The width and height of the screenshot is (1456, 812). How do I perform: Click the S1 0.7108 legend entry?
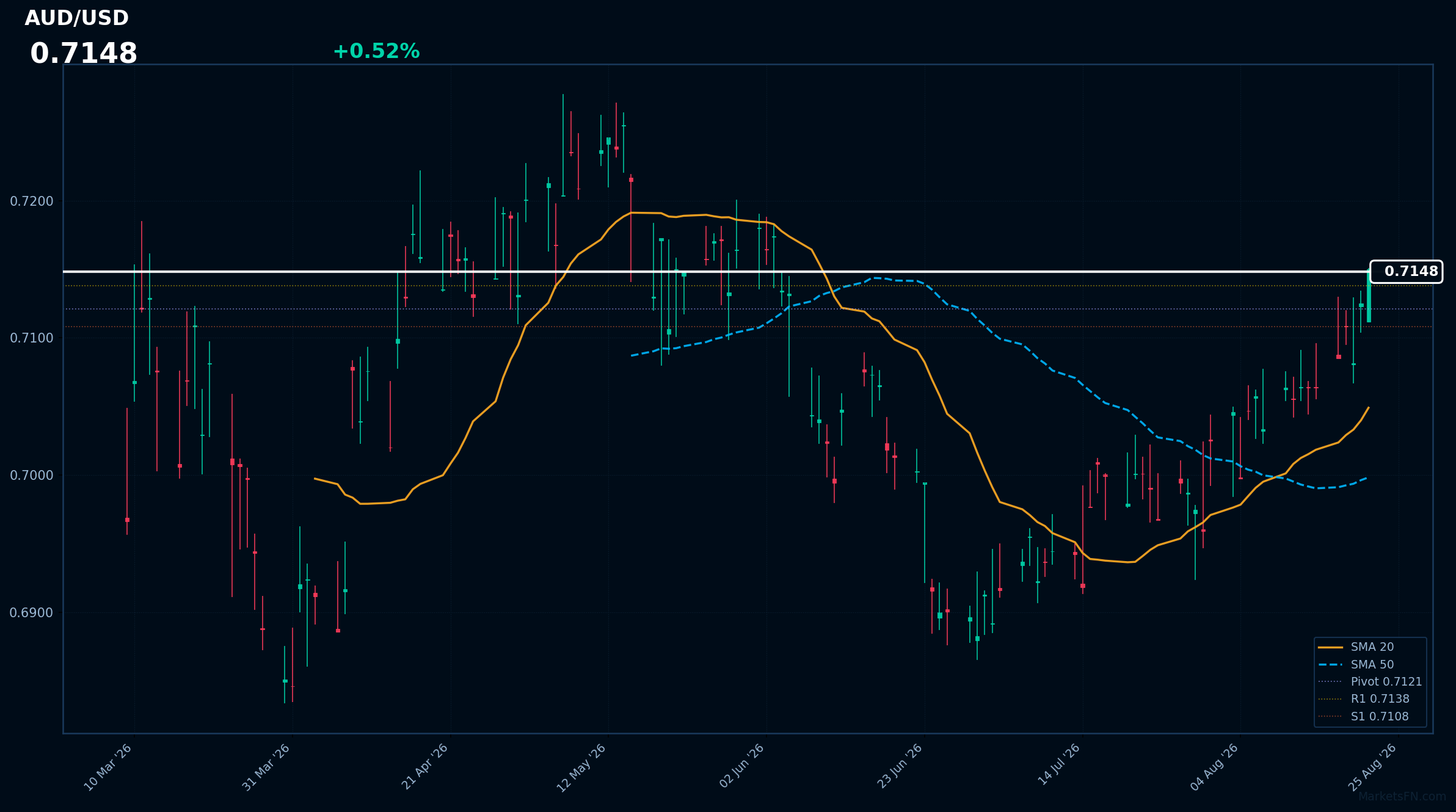coord(1363,717)
